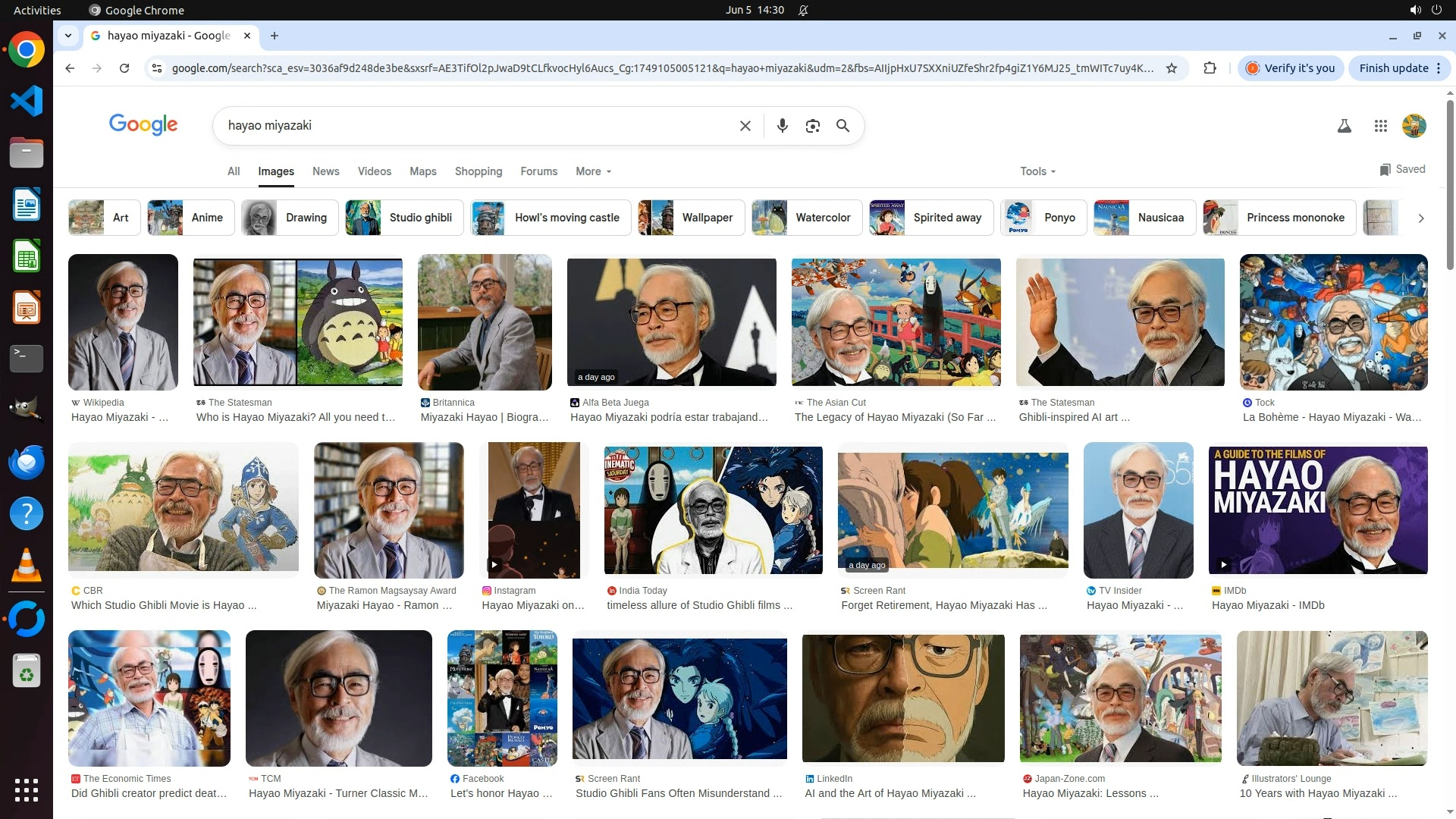The width and height of the screenshot is (1456, 819).
Task: Open the Google apps grid
Action: point(1380,126)
